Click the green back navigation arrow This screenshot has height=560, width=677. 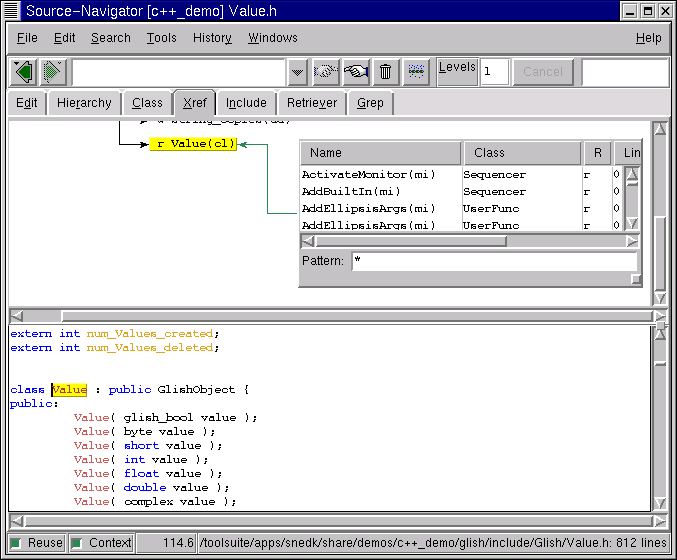click(23, 72)
